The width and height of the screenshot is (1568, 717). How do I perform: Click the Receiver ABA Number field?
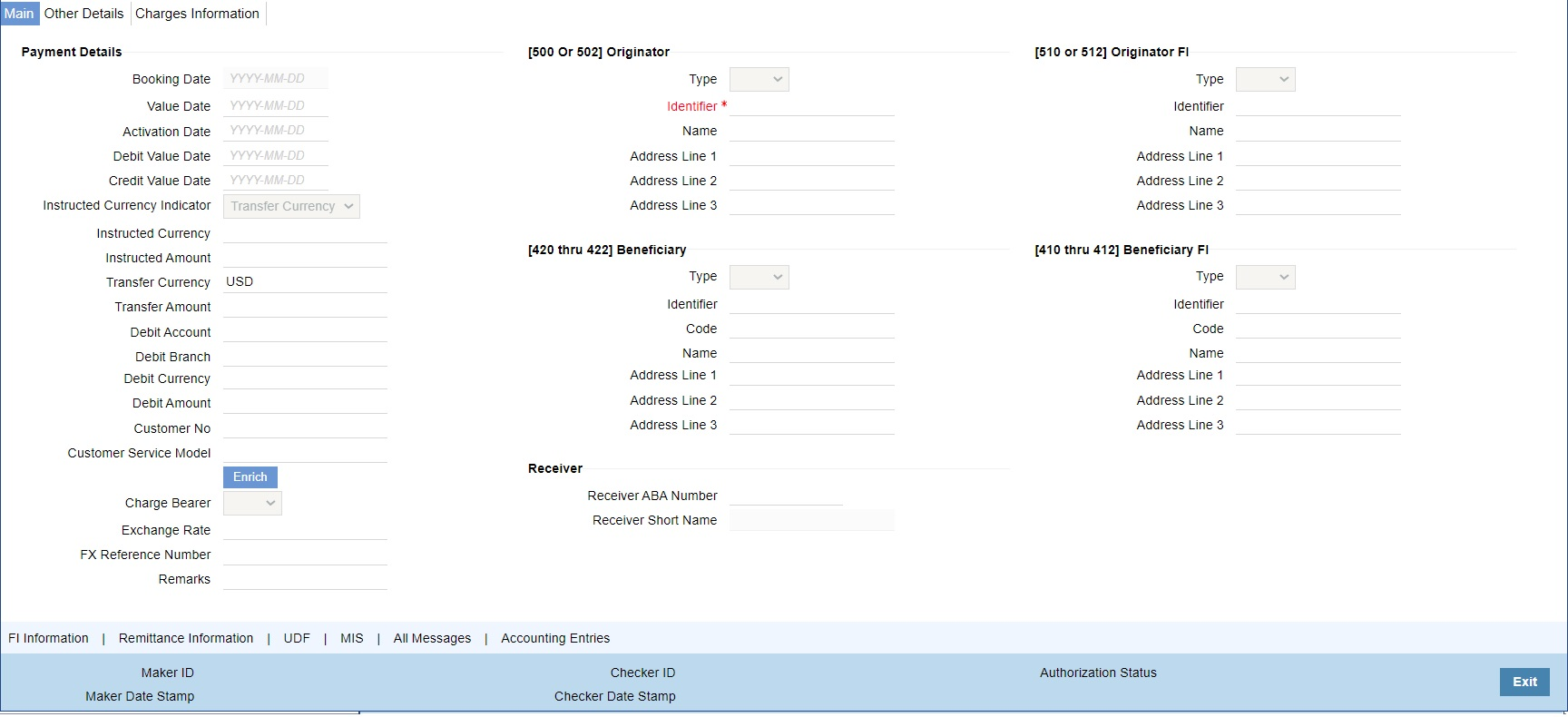coord(786,496)
